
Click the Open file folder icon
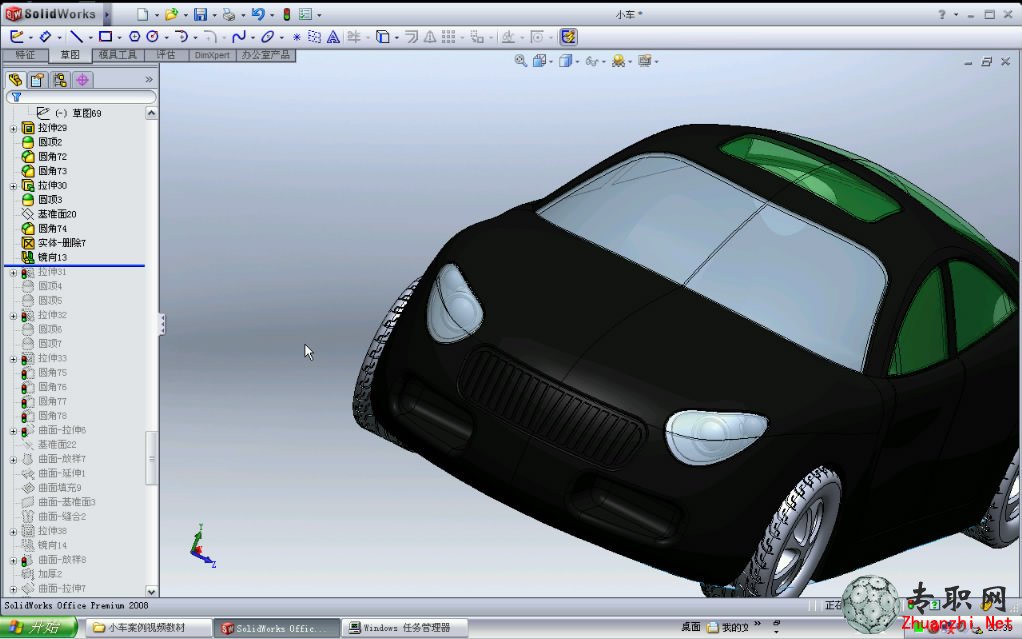(x=171, y=14)
